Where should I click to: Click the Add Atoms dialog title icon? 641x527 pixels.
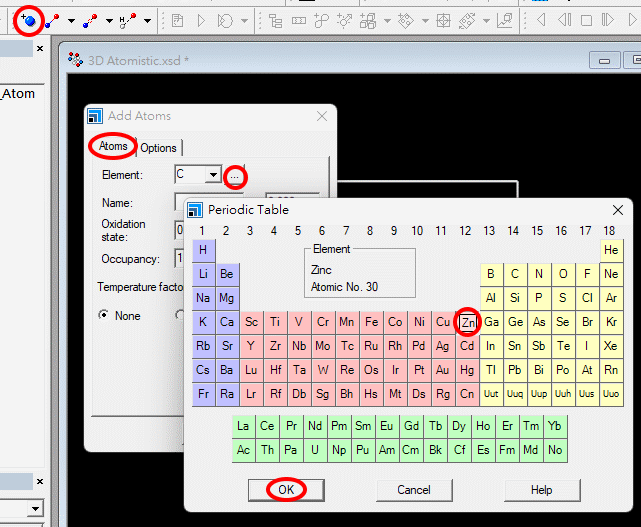95,116
